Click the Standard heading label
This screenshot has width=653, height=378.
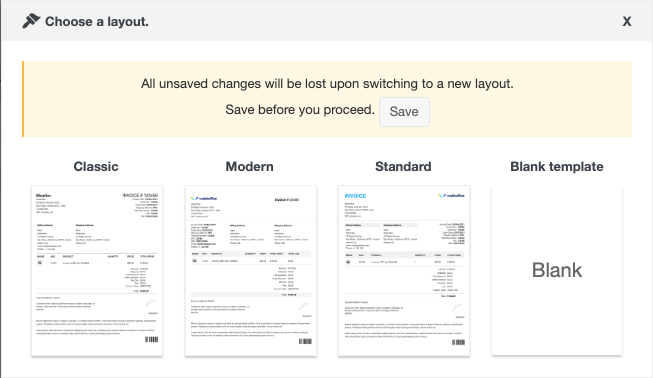(403, 167)
